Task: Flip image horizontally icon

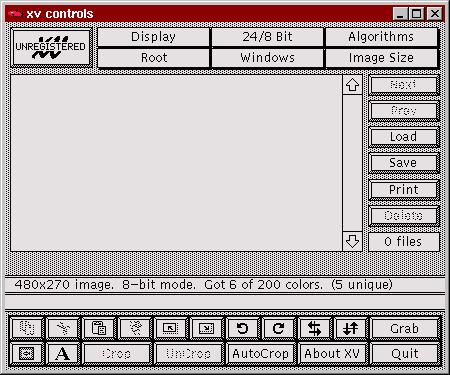Action: [x=314, y=329]
